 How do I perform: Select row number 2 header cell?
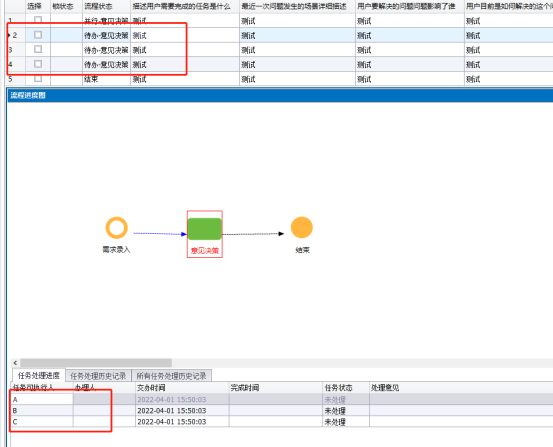coord(15,35)
